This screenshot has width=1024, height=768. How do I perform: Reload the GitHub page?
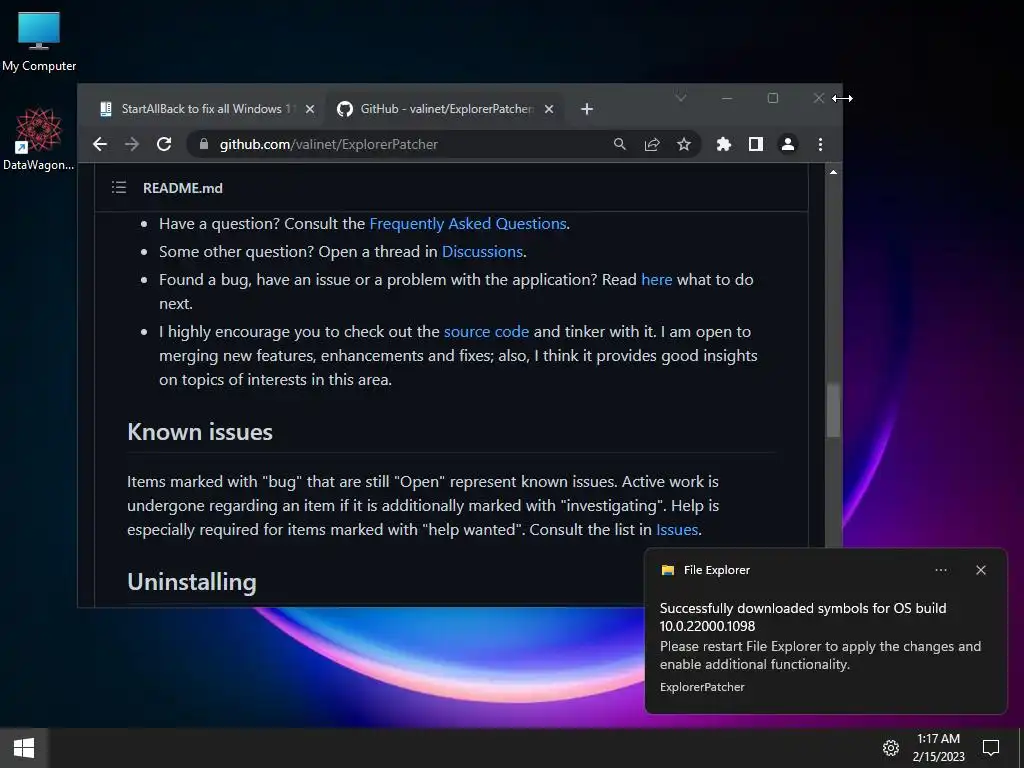point(164,144)
